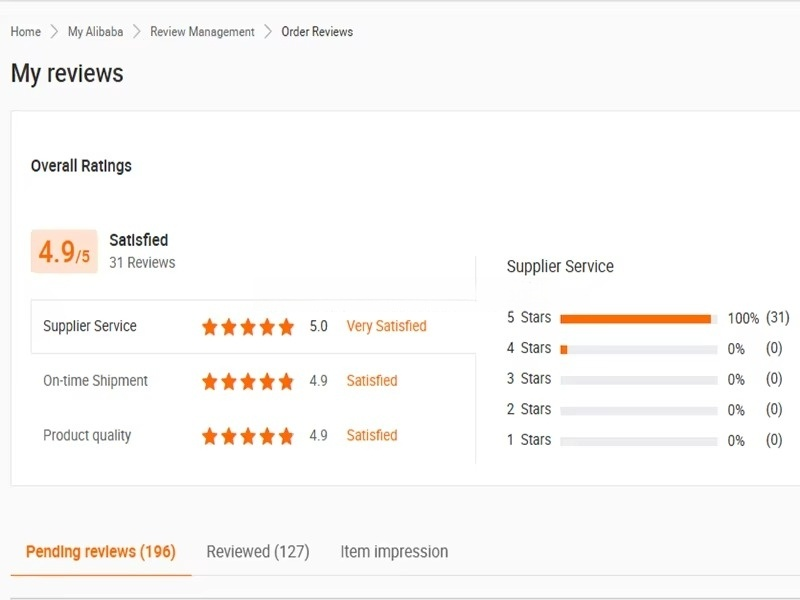Go to Review Management breadcrumb
Image resolution: width=800 pixels, height=600 pixels.
click(x=202, y=32)
